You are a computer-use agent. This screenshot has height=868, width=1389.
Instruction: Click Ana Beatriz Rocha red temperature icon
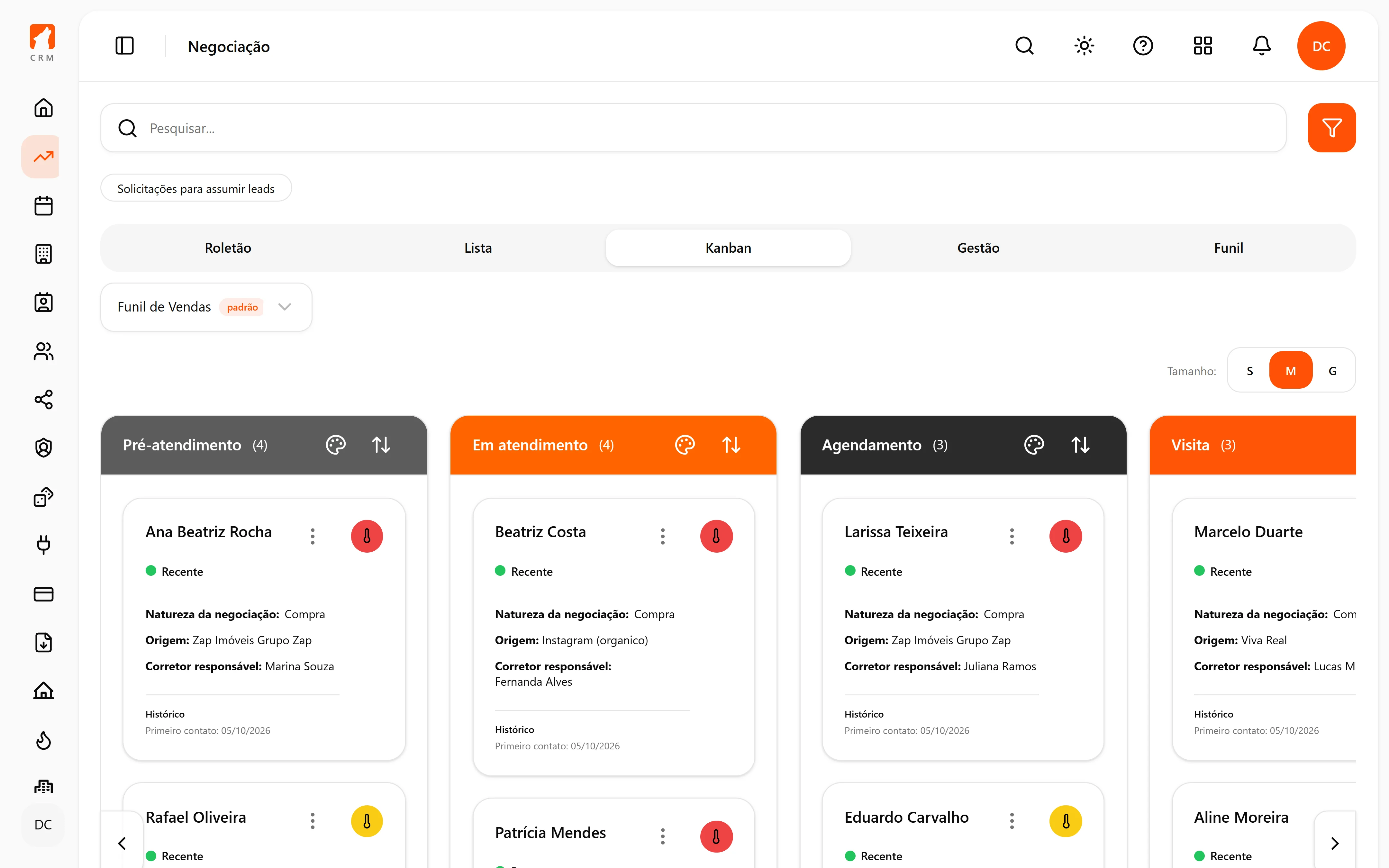tap(367, 536)
